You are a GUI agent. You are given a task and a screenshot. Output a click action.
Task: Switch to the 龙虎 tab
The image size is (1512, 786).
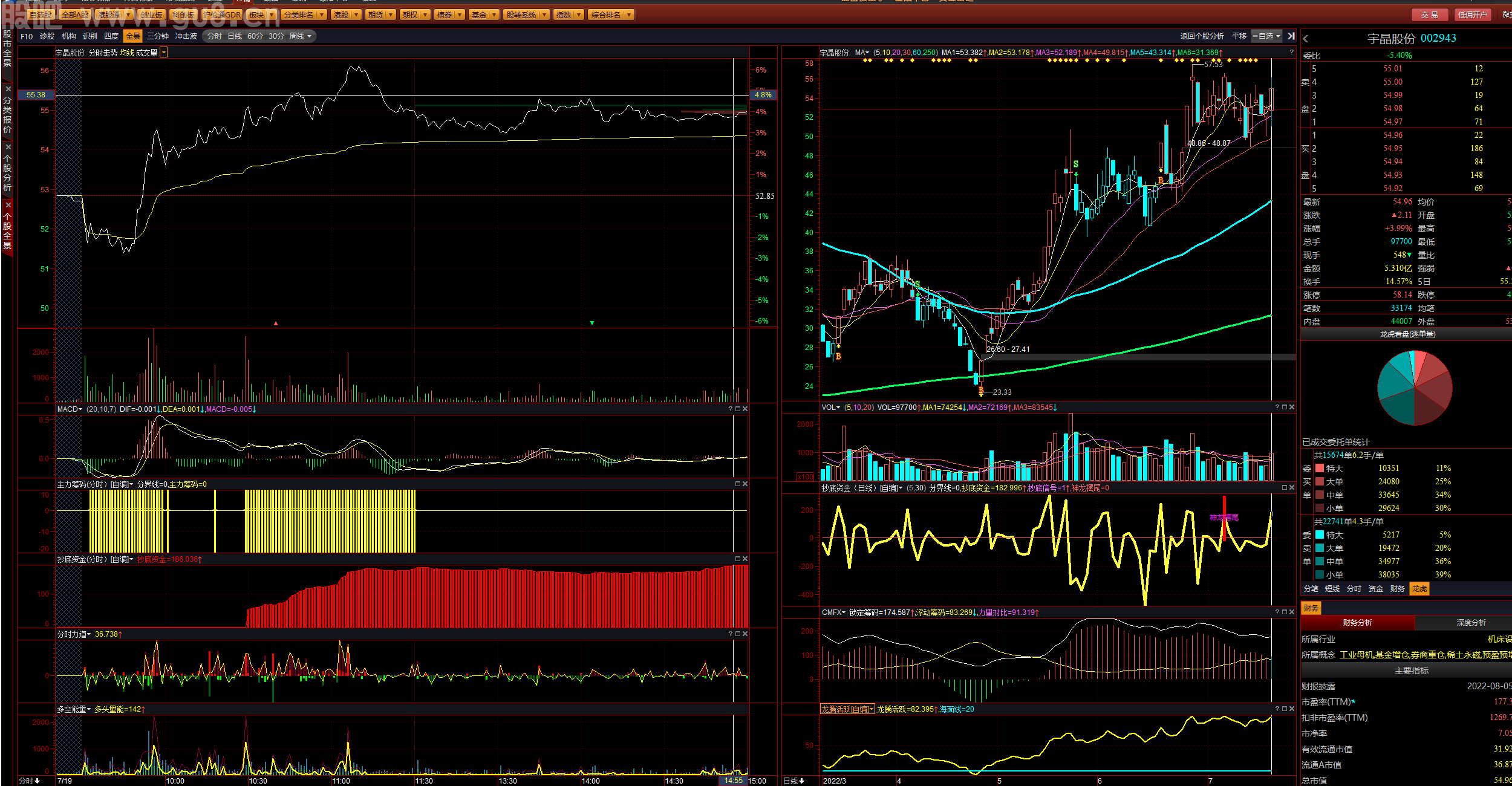(1419, 588)
